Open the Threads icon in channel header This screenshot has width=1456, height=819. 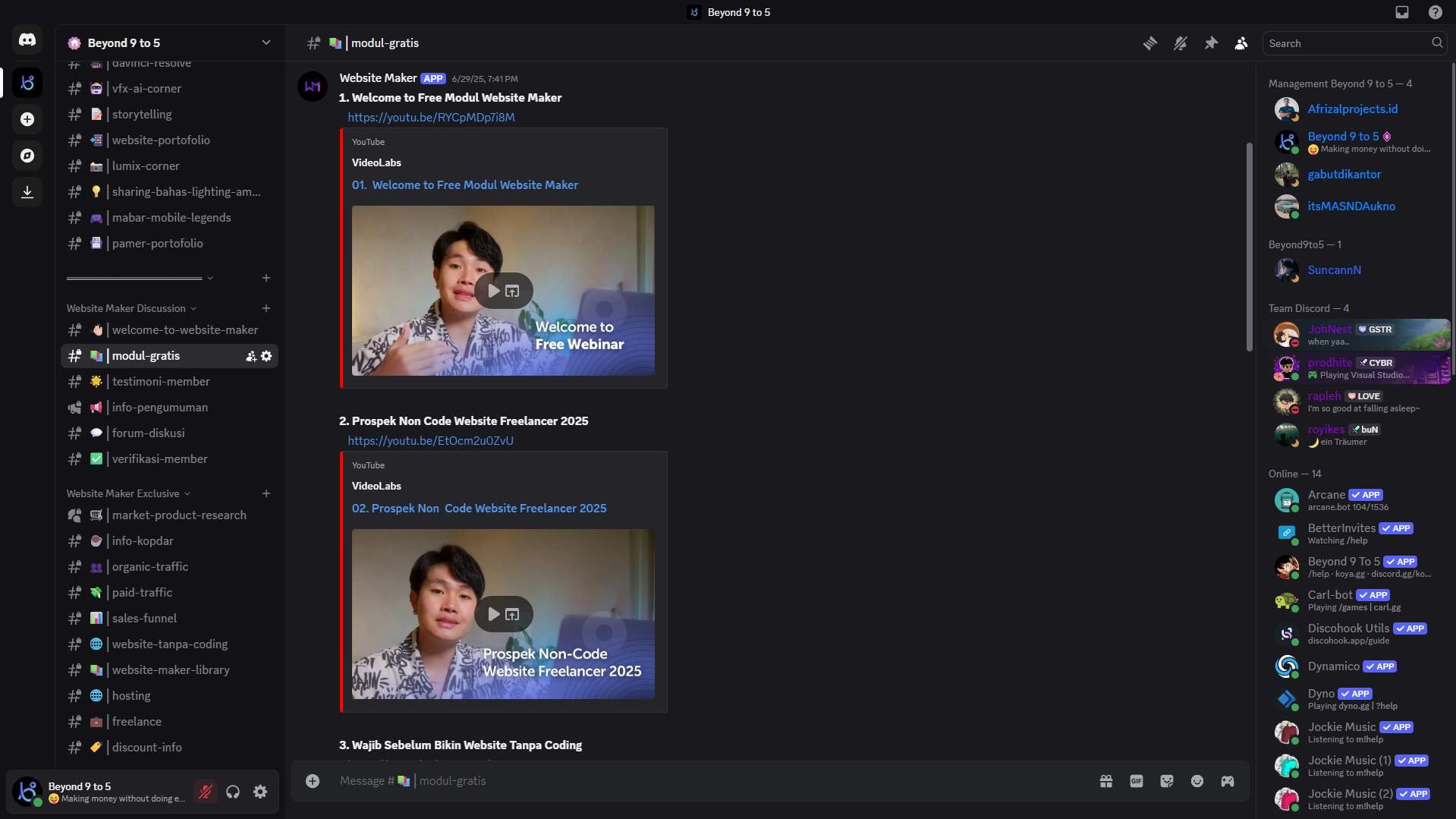pyautogui.click(x=1150, y=43)
